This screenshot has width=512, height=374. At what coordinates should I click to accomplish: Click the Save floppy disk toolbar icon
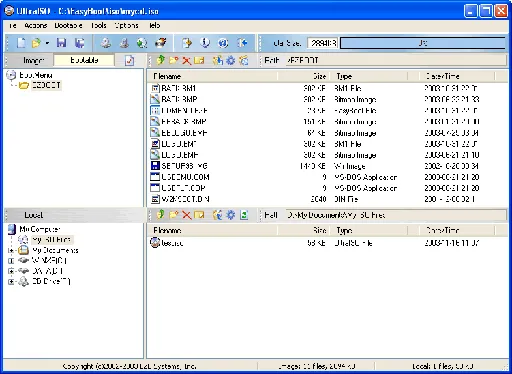click(x=61, y=43)
